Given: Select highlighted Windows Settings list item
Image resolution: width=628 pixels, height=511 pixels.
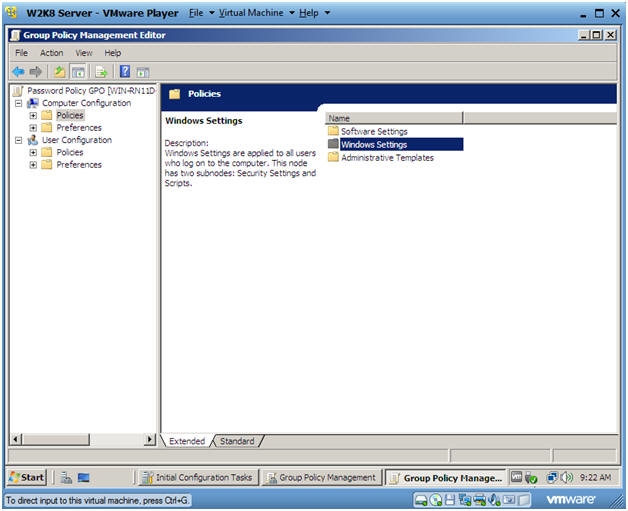Looking at the screenshot, I should tap(396, 145).
